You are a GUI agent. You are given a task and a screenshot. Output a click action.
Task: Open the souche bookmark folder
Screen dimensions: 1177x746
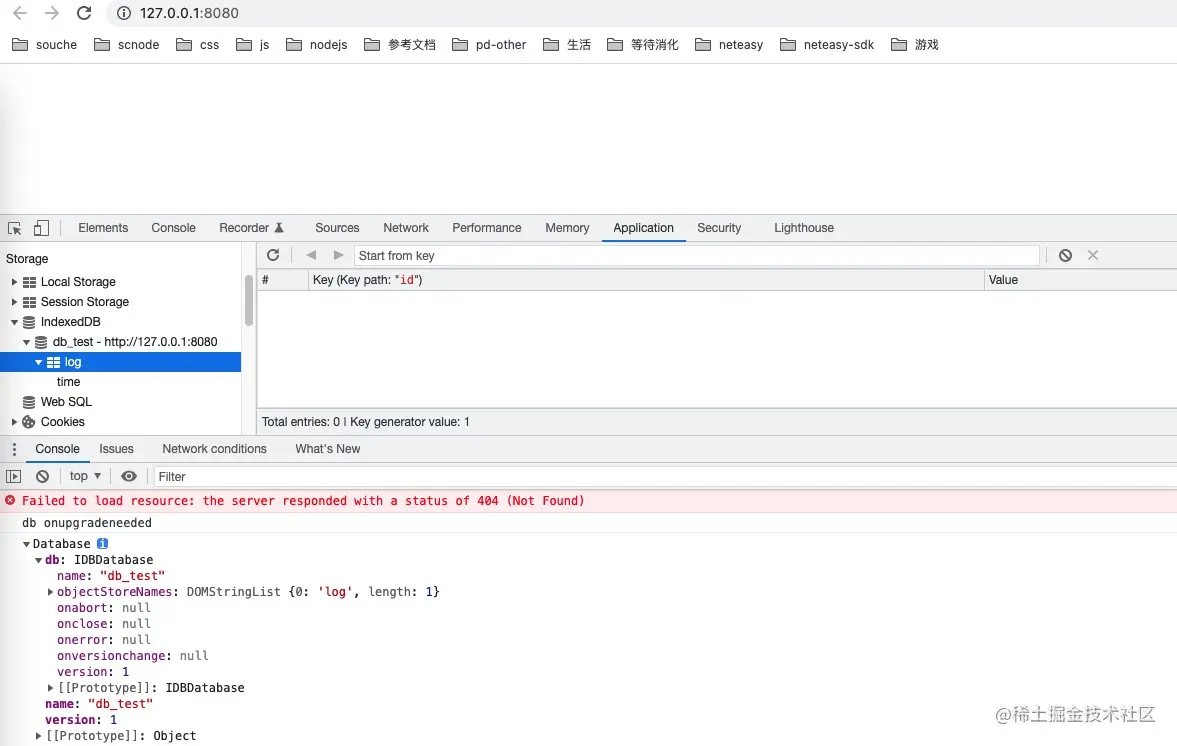click(x=44, y=45)
